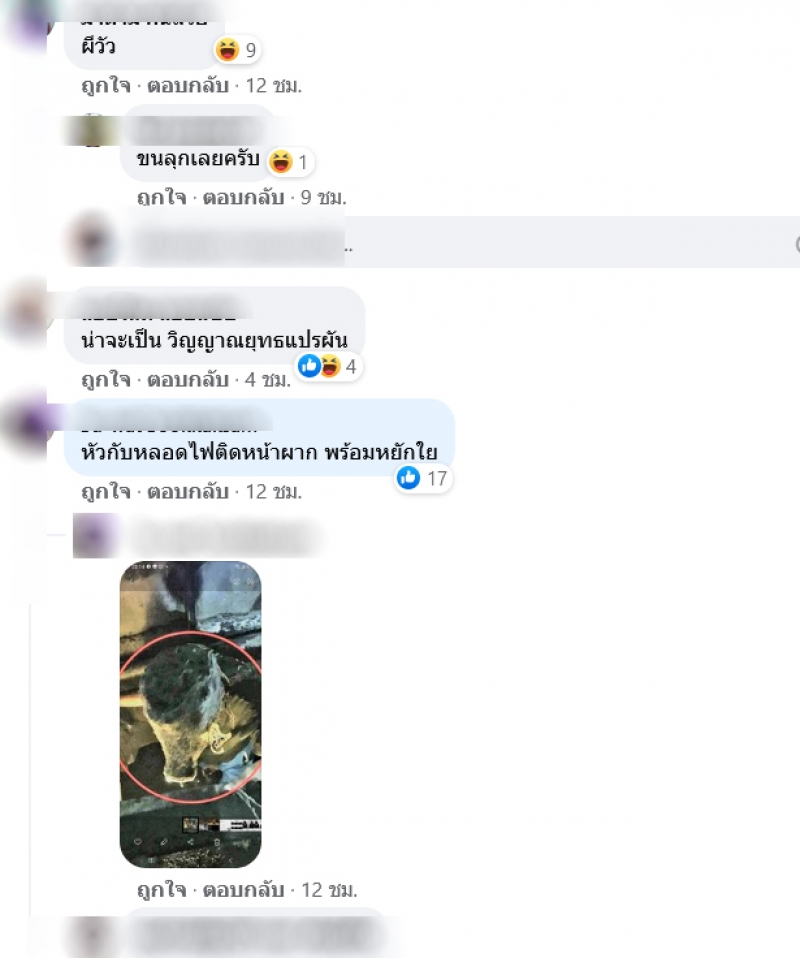800x958 pixels.
Task: Open the 9 ชม. timestamp on ขนลุกเลยครับ
Action: pos(323,197)
